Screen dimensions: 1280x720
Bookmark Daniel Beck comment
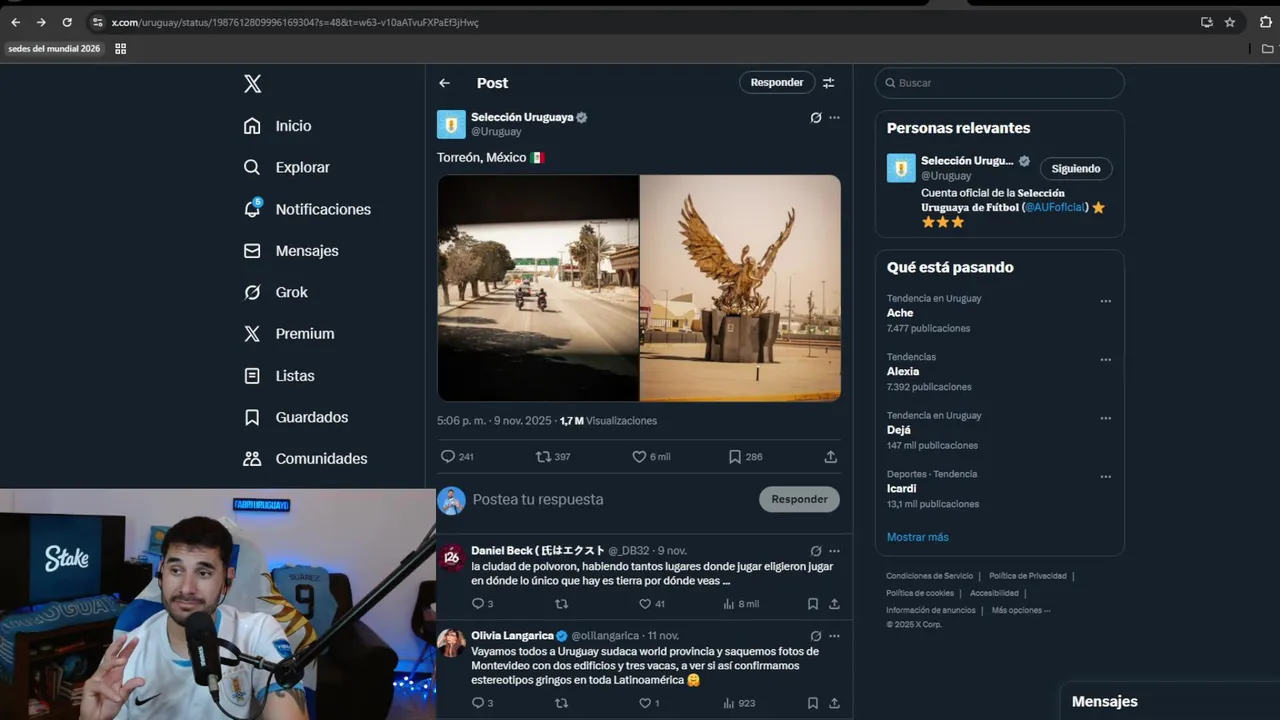tap(813, 604)
